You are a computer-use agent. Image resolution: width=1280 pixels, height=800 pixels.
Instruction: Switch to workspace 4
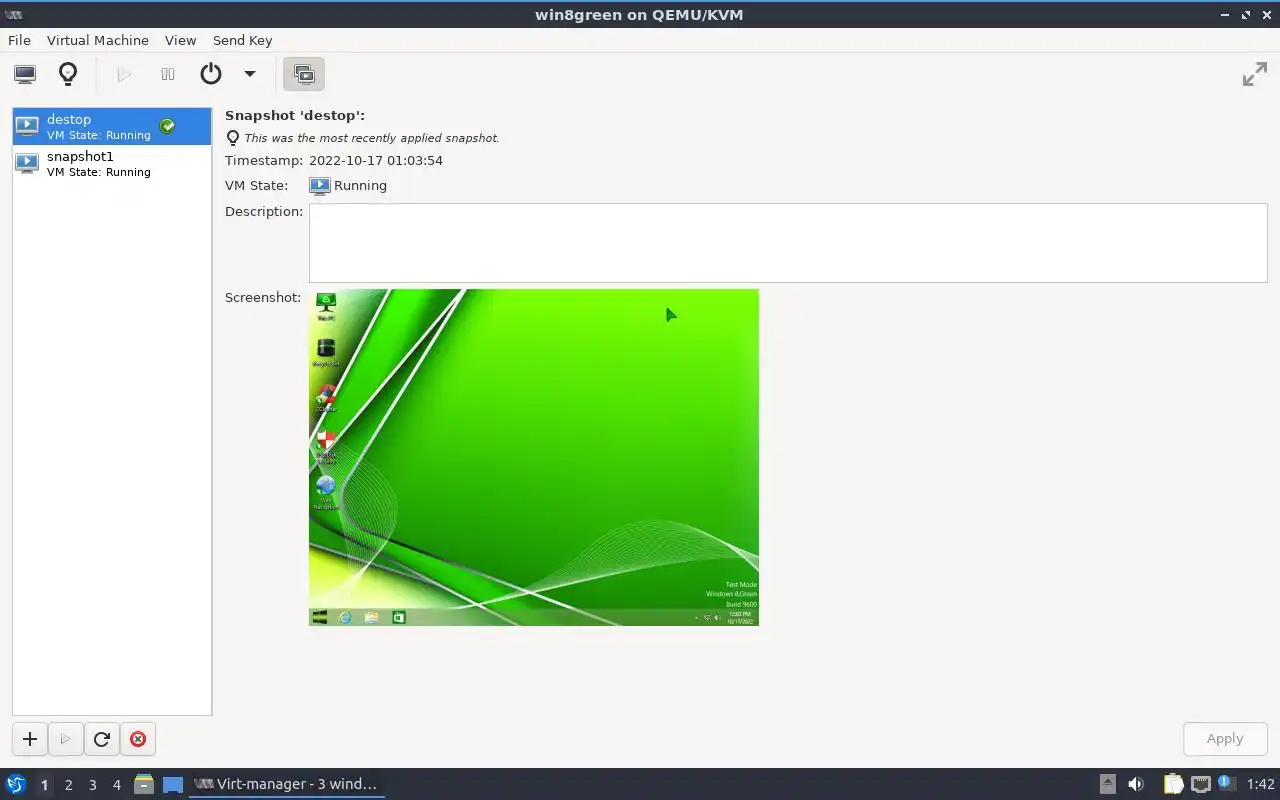(116, 785)
